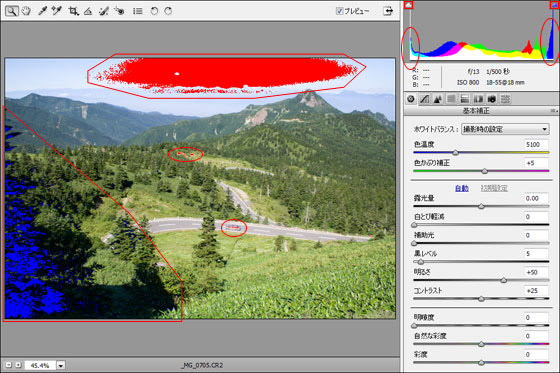Select the Hand tool
Viewport: 560px width, 373px height.
point(26,11)
